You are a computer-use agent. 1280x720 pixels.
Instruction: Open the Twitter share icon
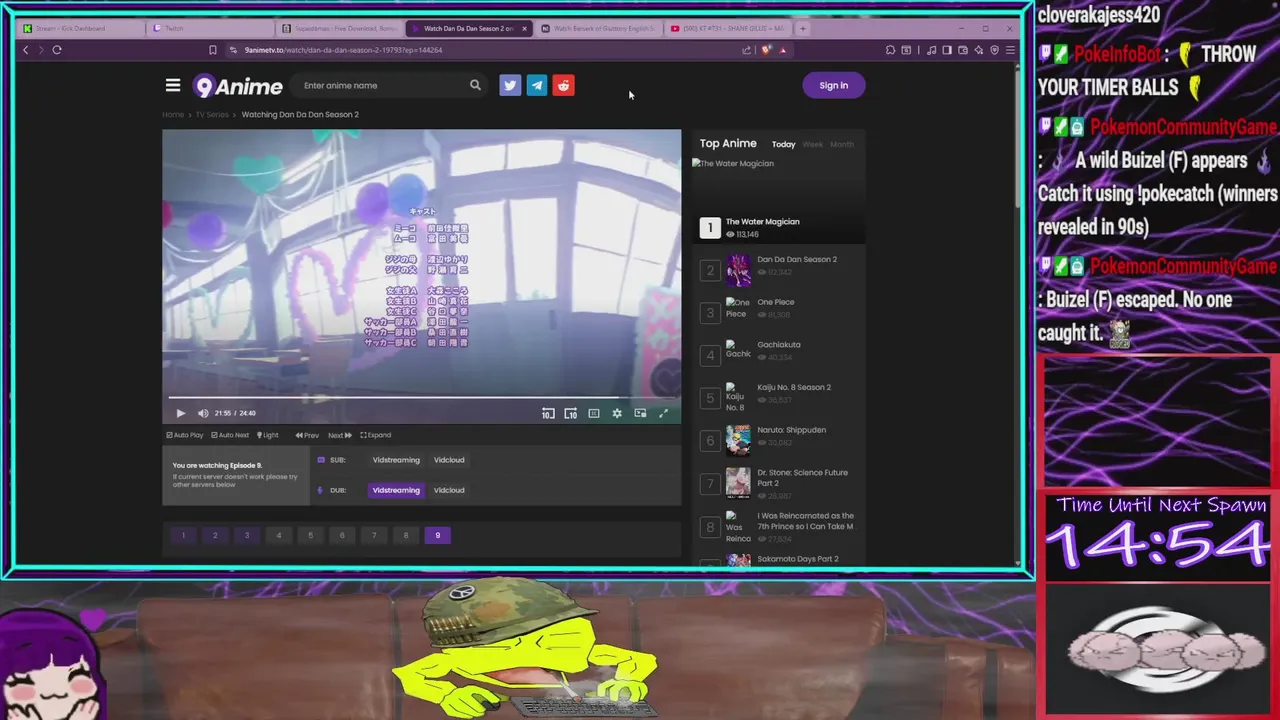(x=510, y=85)
